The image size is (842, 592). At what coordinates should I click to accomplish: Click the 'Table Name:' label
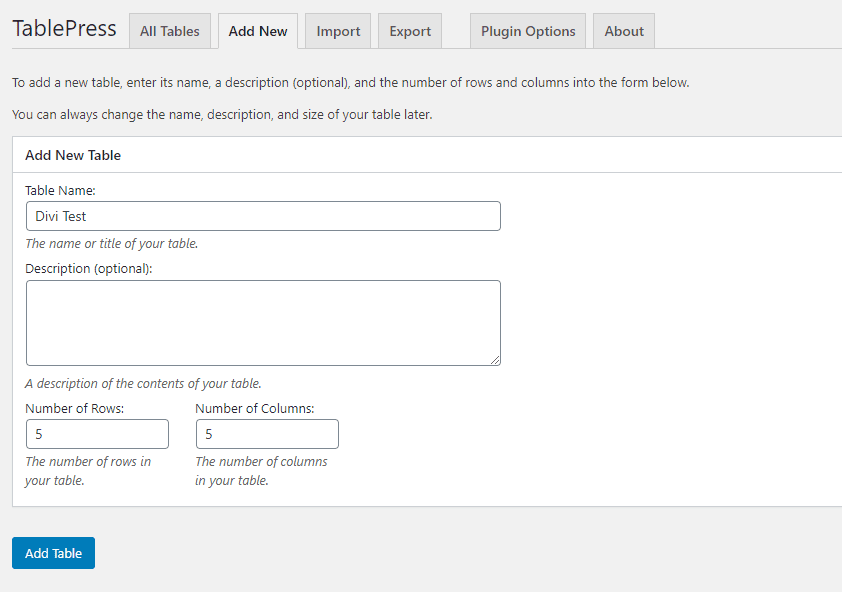[x=60, y=190]
